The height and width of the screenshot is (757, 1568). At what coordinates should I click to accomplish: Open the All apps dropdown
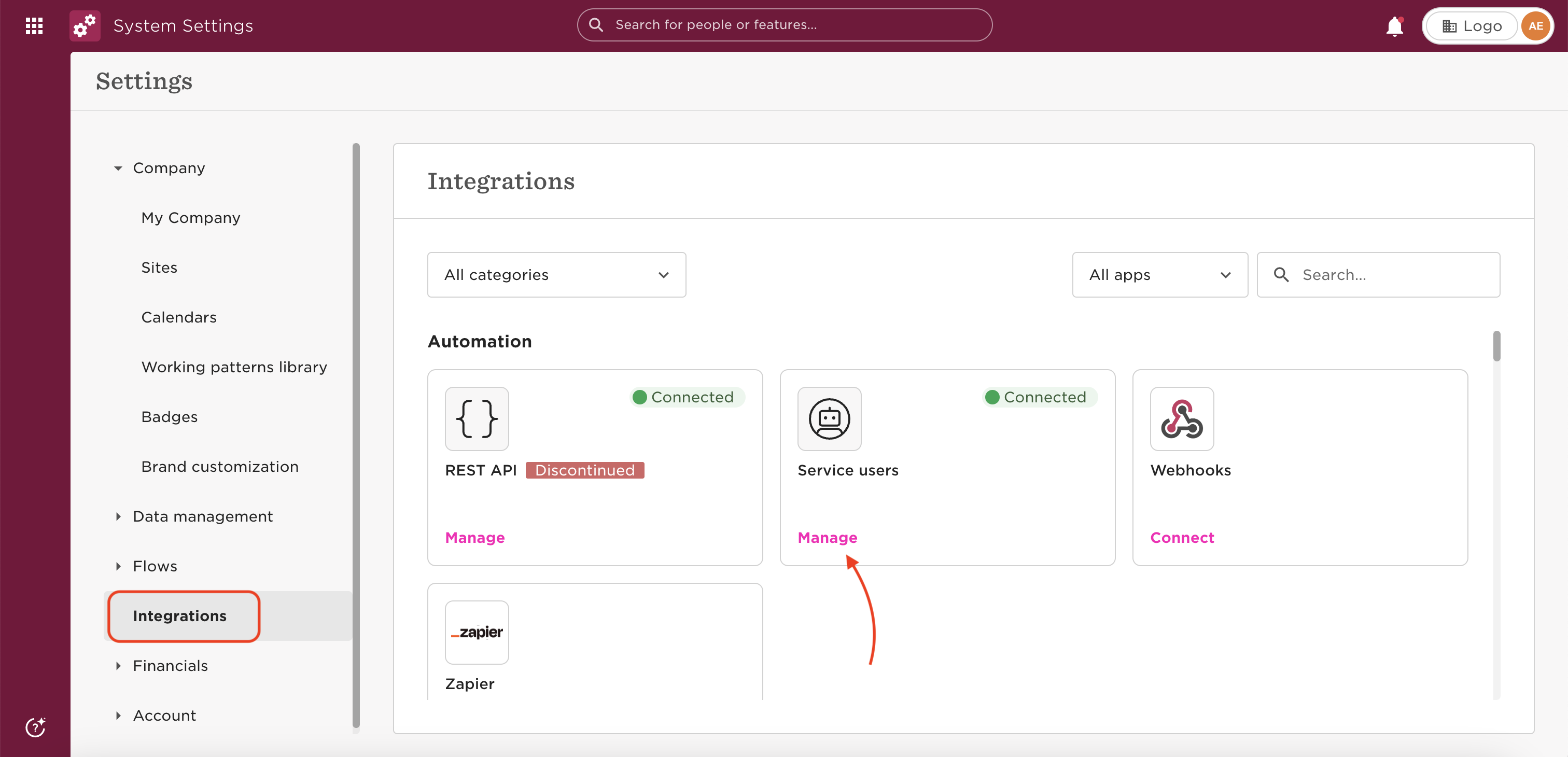click(1159, 274)
